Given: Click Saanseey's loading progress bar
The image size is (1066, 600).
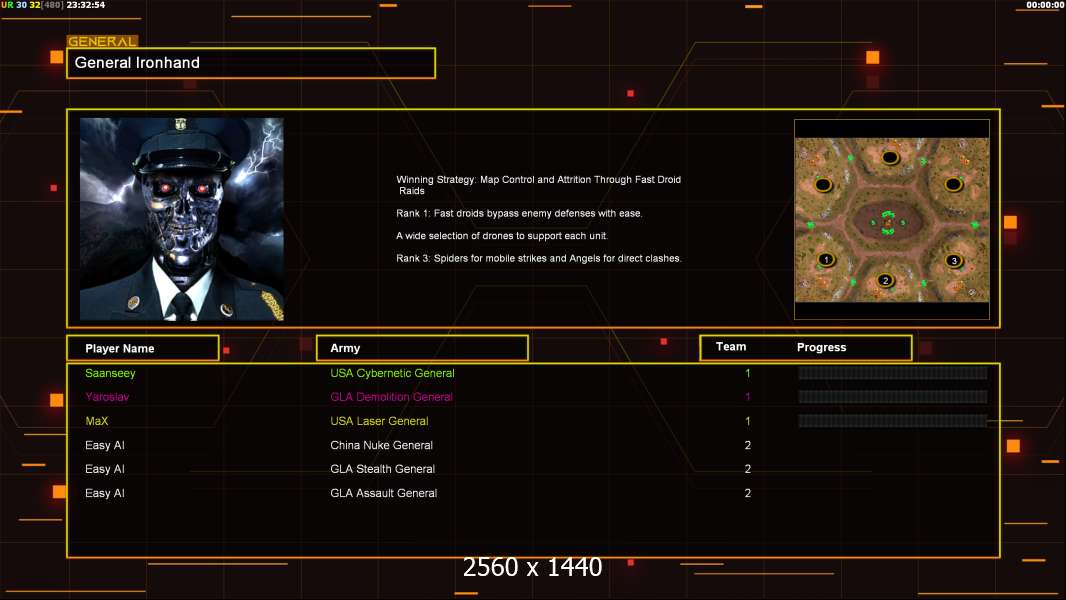Looking at the screenshot, I should pos(893,372).
